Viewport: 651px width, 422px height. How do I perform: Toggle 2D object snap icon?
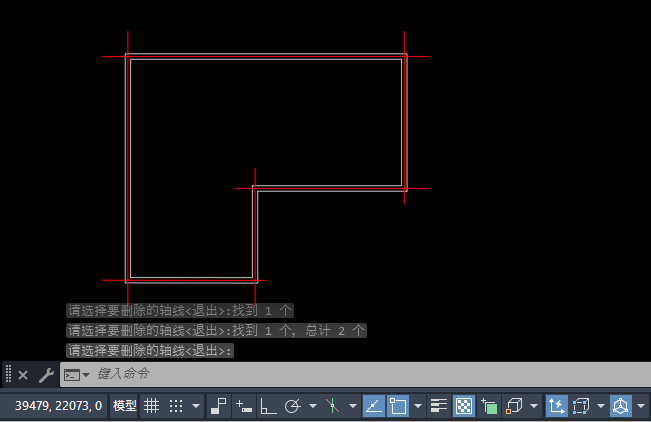coord(398,406)
